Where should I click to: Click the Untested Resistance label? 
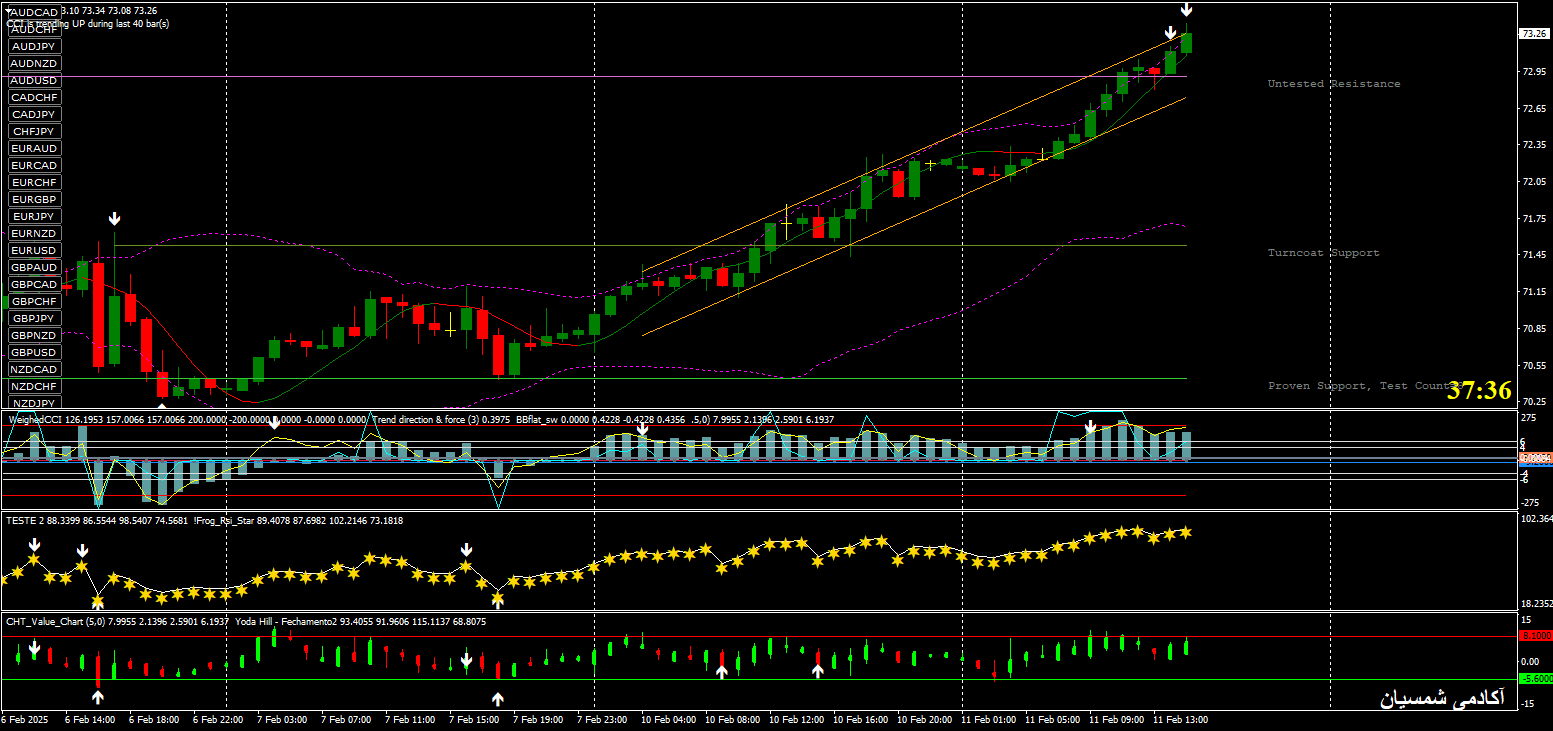coord(1334,84)
